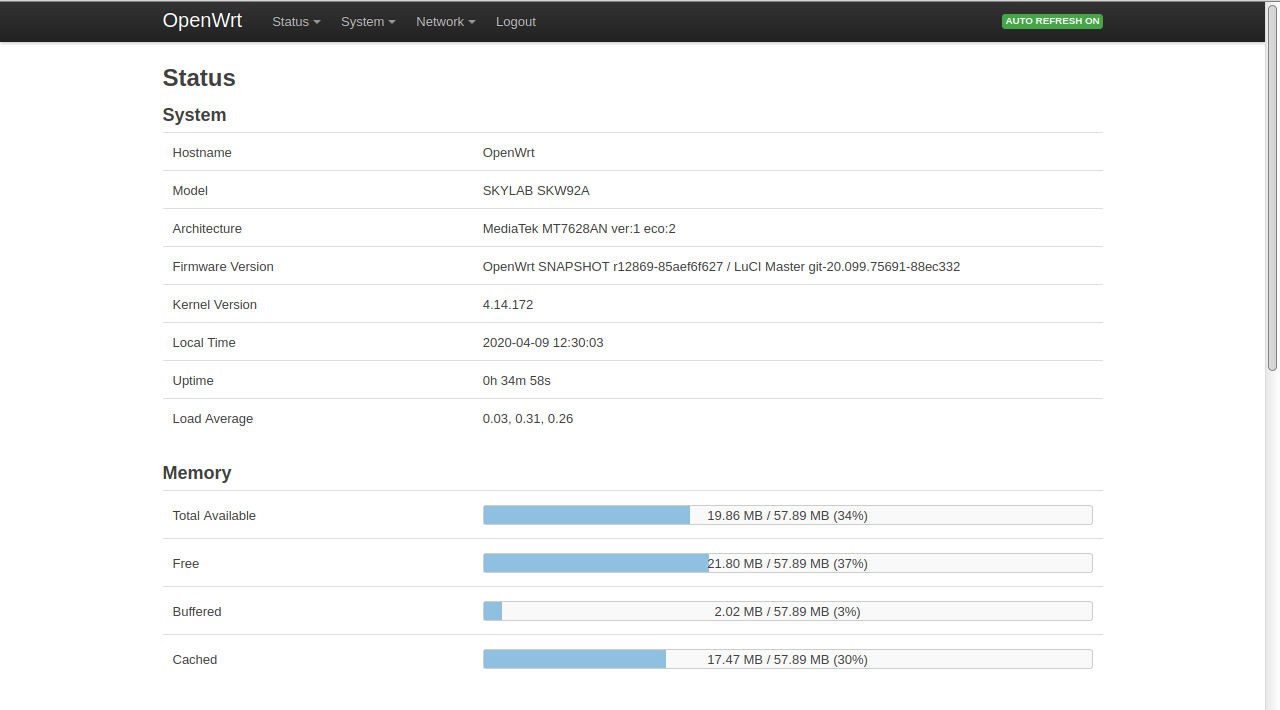Click the Memory section heading
This screenshot has height=710, width=1280.
coord(197,473)
